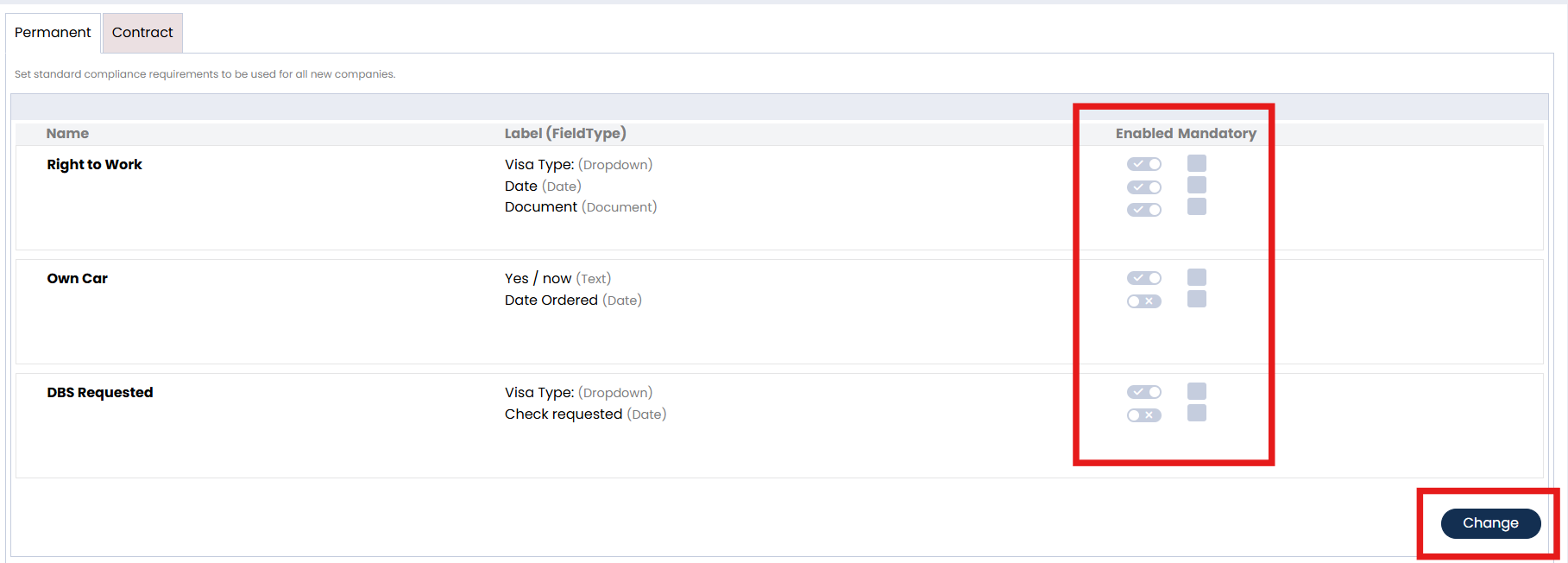This screenshot has width=1568, height=563.
Task: Select the Permanent tab
Action: tap(53, 33)
